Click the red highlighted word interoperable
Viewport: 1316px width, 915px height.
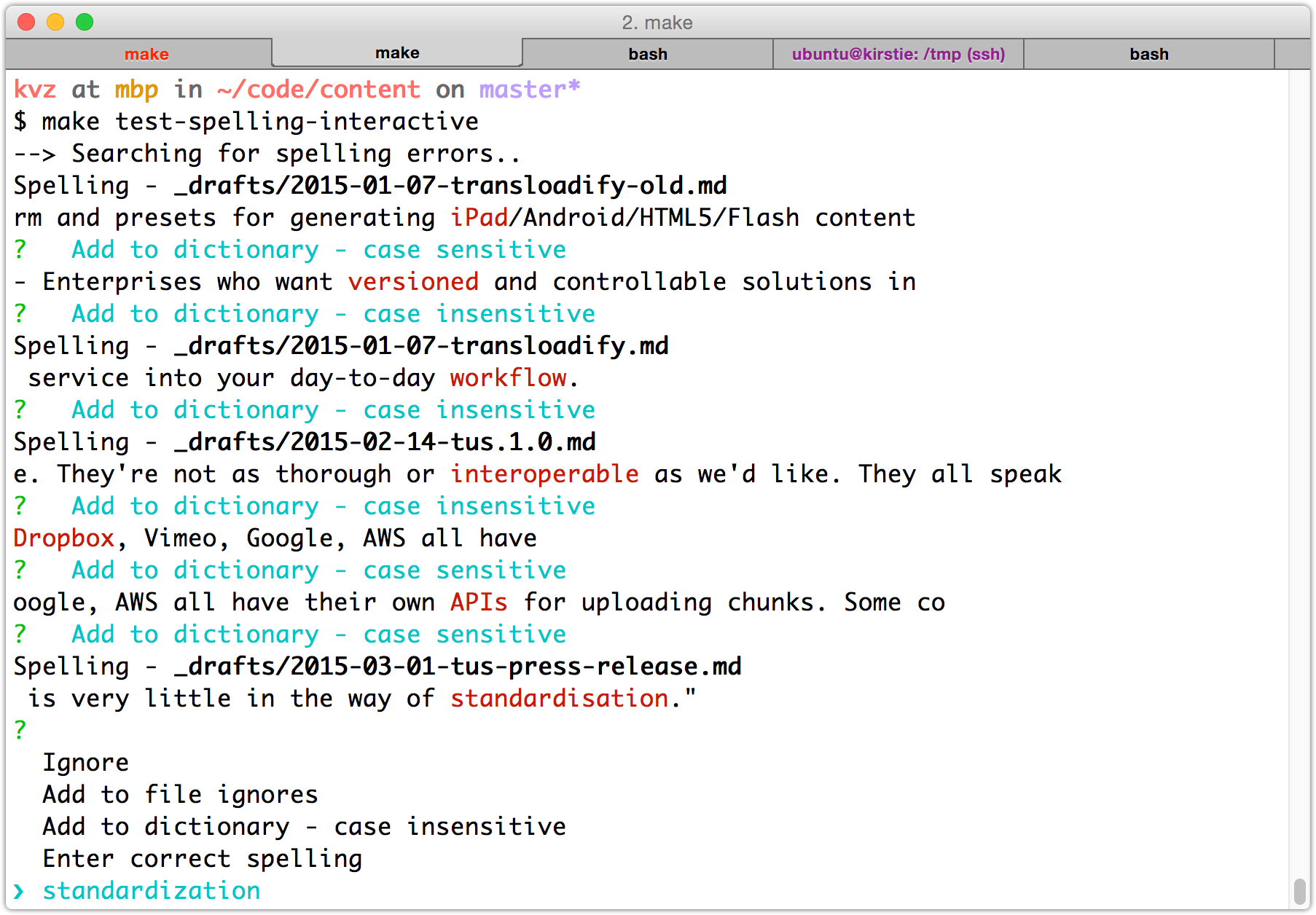click(x=544, y=474)
